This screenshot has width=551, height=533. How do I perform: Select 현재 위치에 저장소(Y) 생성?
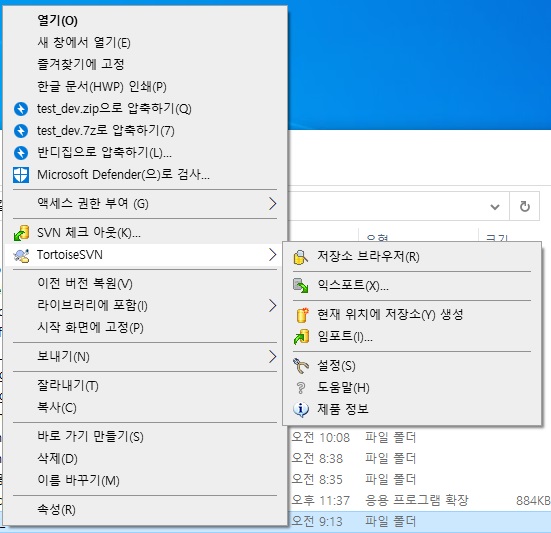[x=412, y=315]
